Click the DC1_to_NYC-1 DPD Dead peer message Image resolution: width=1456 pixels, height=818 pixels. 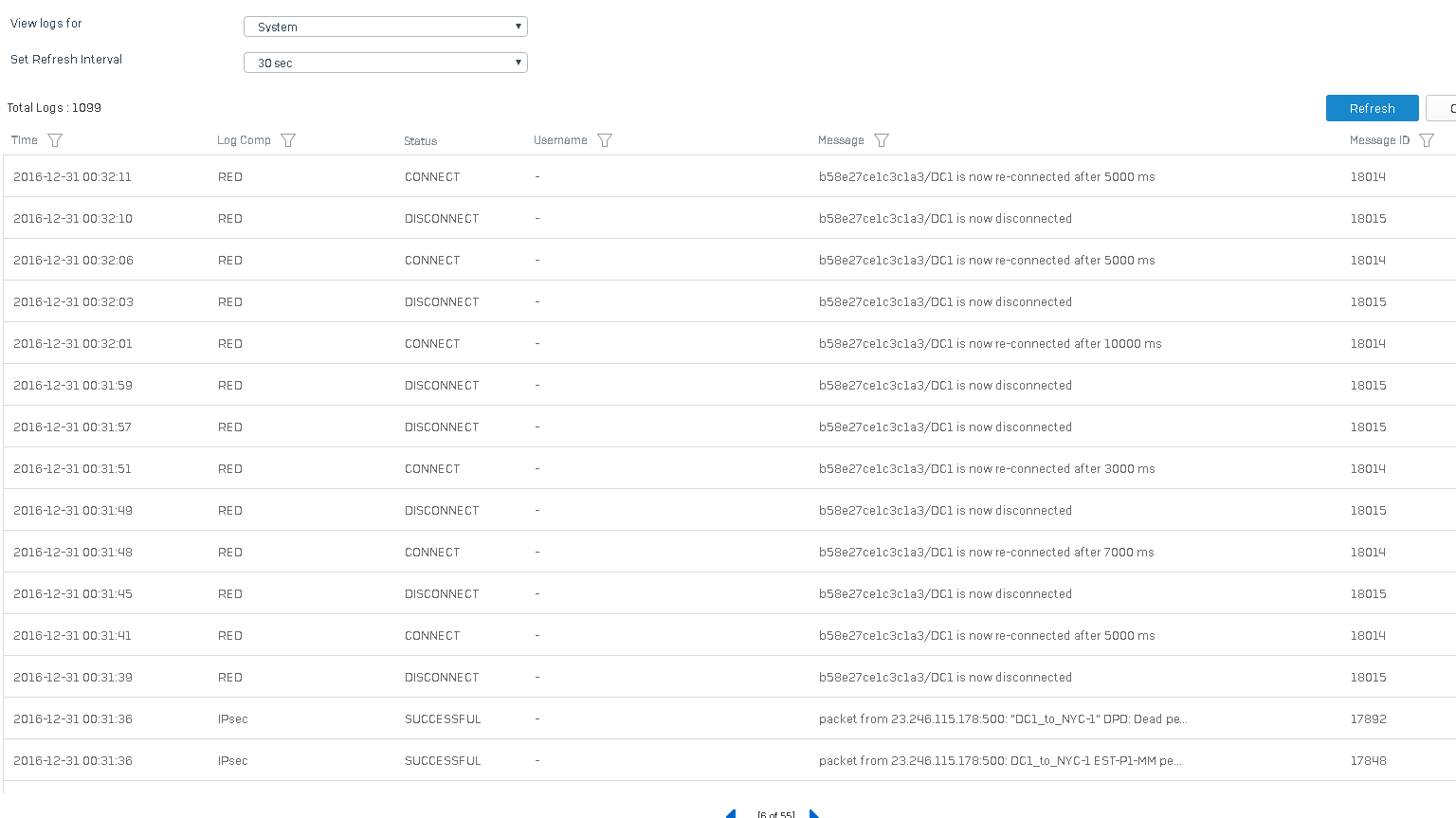[x=1003, y=719]
